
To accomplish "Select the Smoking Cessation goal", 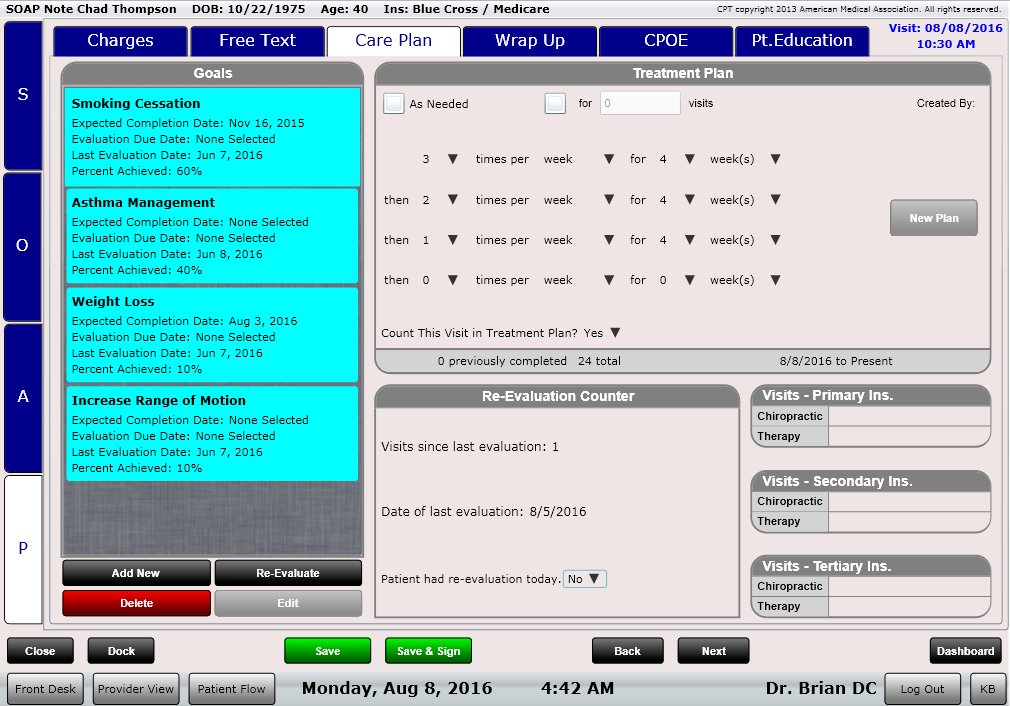I will (x=212, y=135).
